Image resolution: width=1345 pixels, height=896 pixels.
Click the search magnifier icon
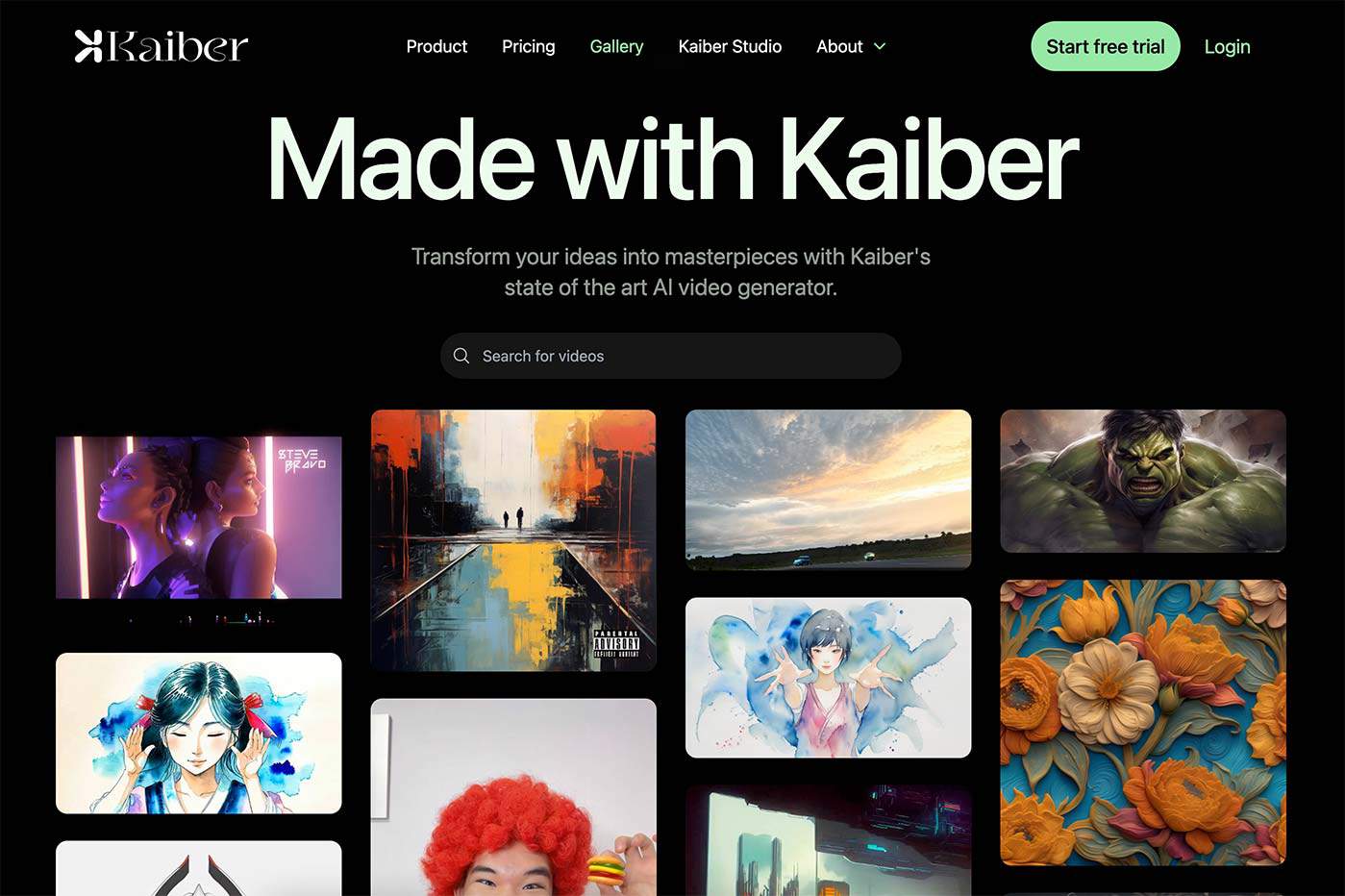[461, 356]
